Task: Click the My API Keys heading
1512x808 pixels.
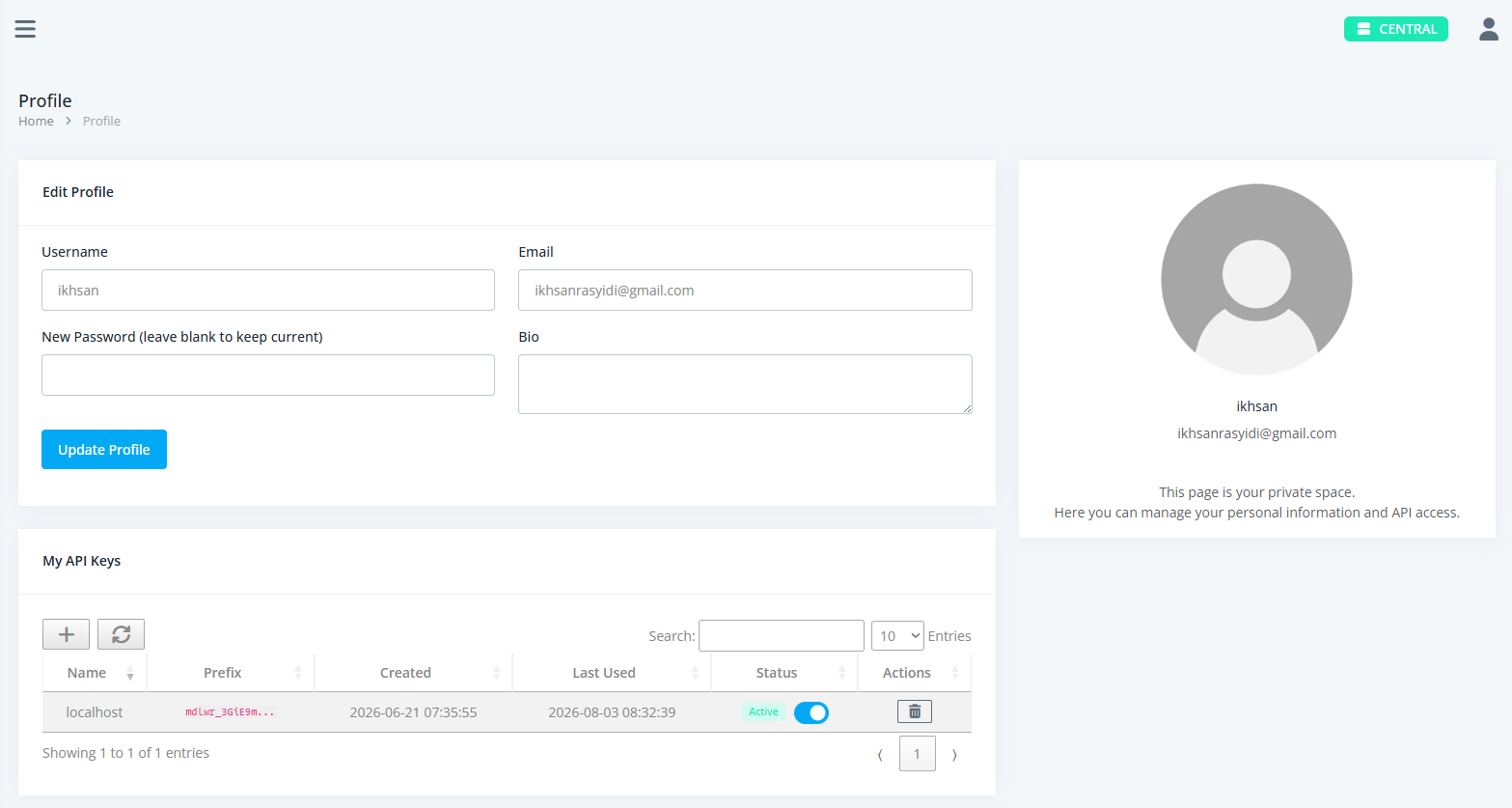Action: click(82, 561)
